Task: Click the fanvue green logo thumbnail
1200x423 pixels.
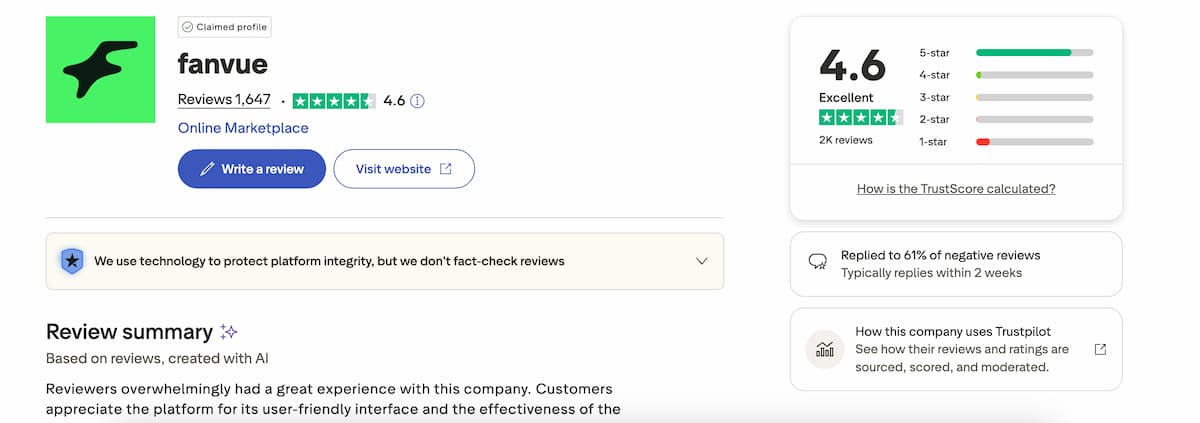Action: [x=100, y=69]
